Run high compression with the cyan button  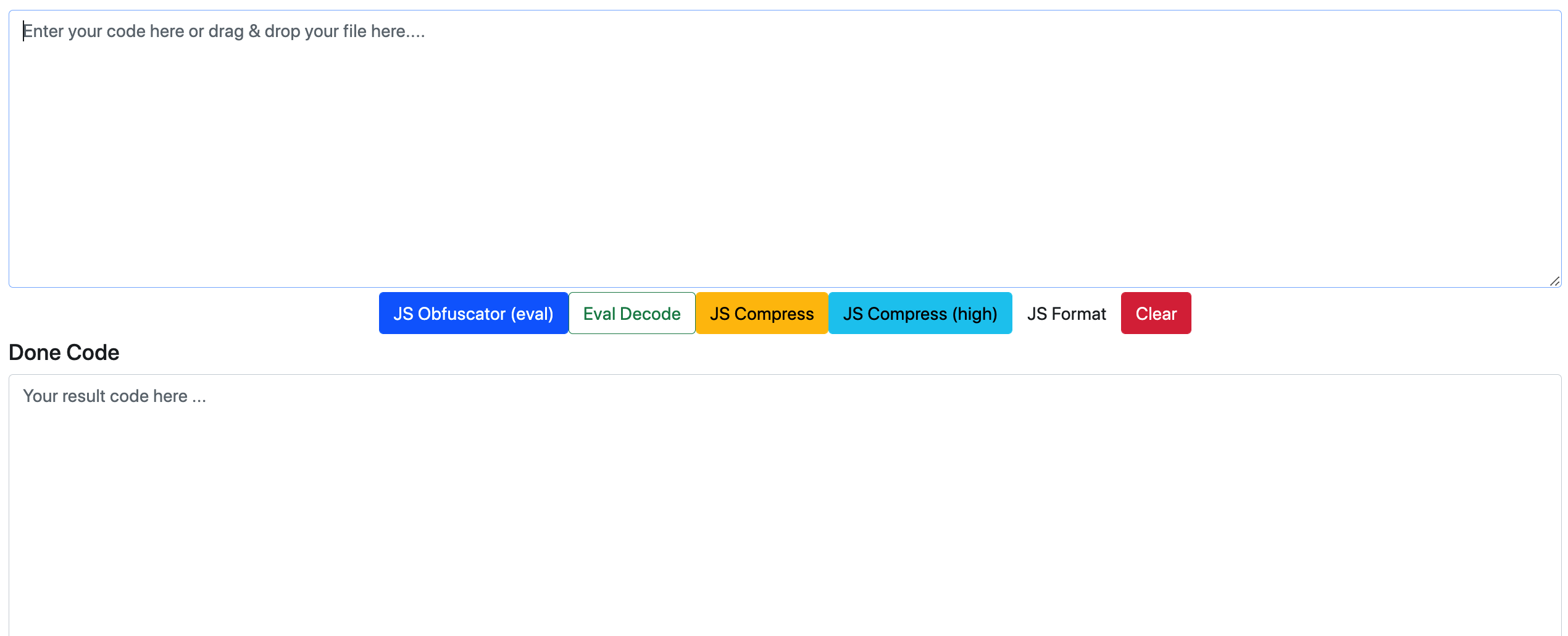tap(919, 313)
